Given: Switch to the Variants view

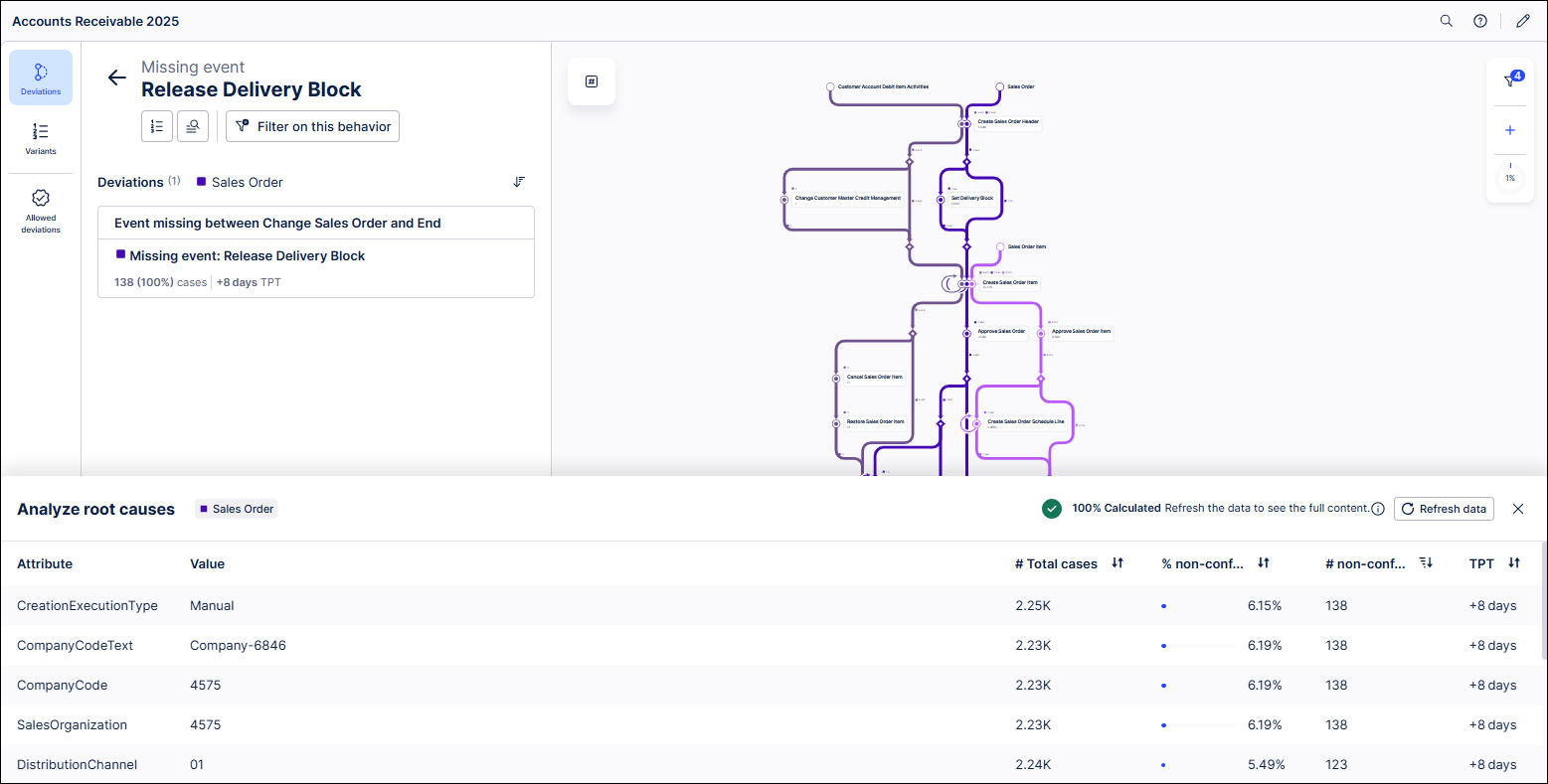Looking at the screenshot, I should tap(41, 138).
